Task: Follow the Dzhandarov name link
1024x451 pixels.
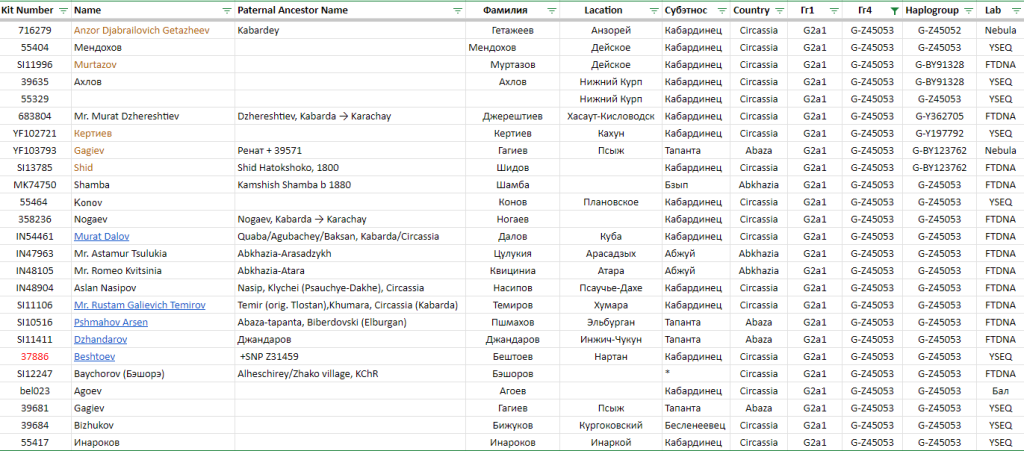Action: (99, 339)
